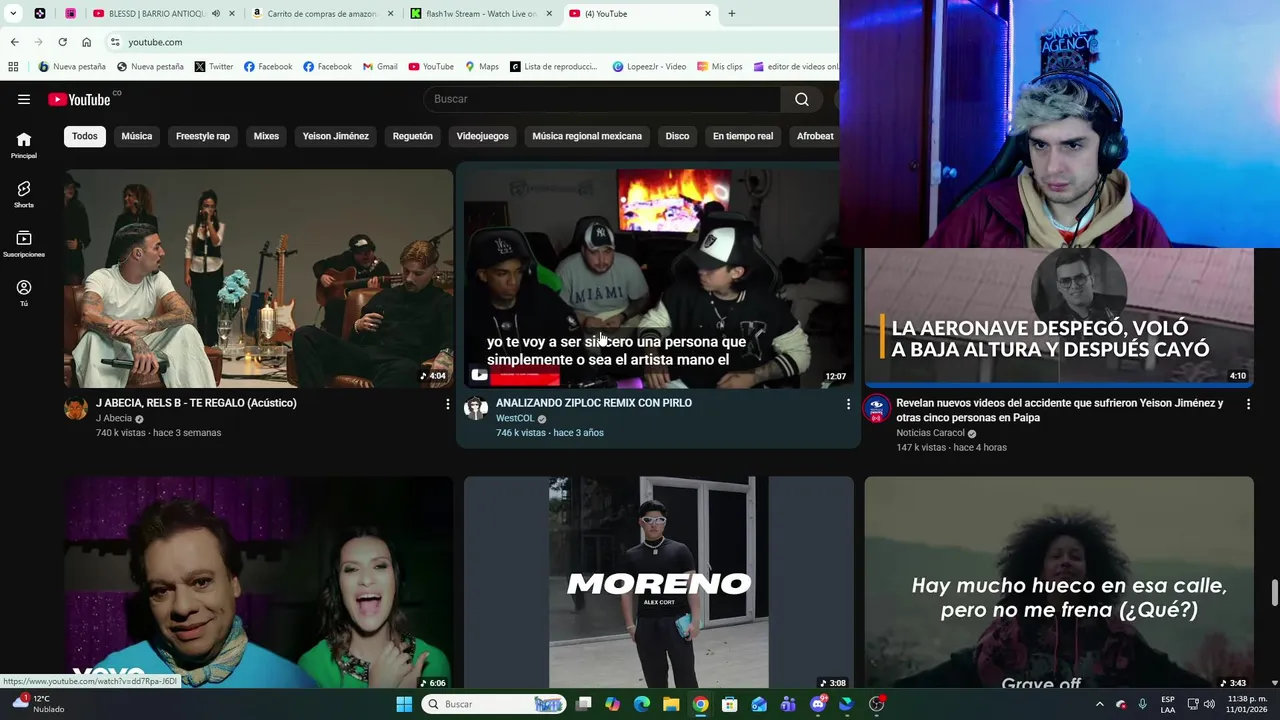Image resolution: width=1280 pixels, height=720 pixels.
Task: Click WestCOL channel avatar
Action: click(x=476, y=408)
